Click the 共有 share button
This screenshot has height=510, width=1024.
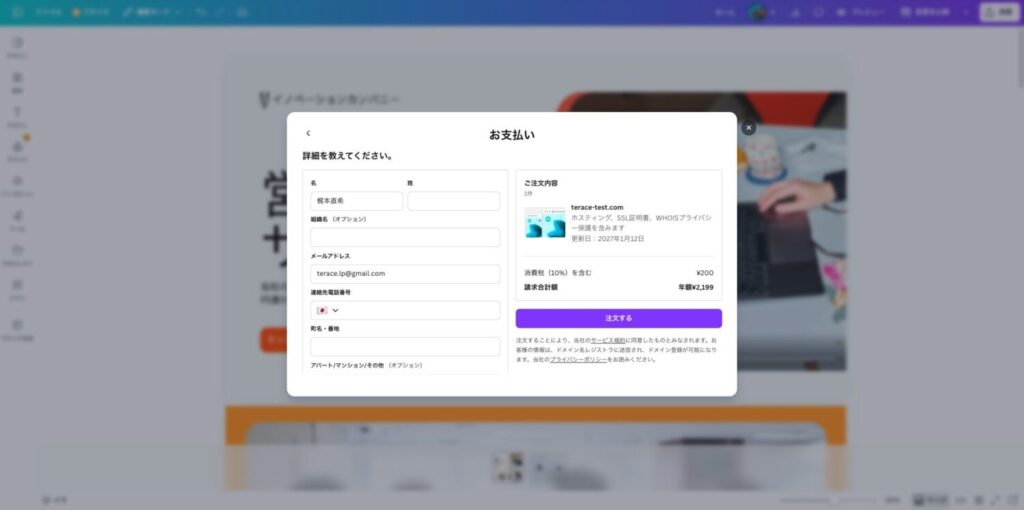click(999, 12)
